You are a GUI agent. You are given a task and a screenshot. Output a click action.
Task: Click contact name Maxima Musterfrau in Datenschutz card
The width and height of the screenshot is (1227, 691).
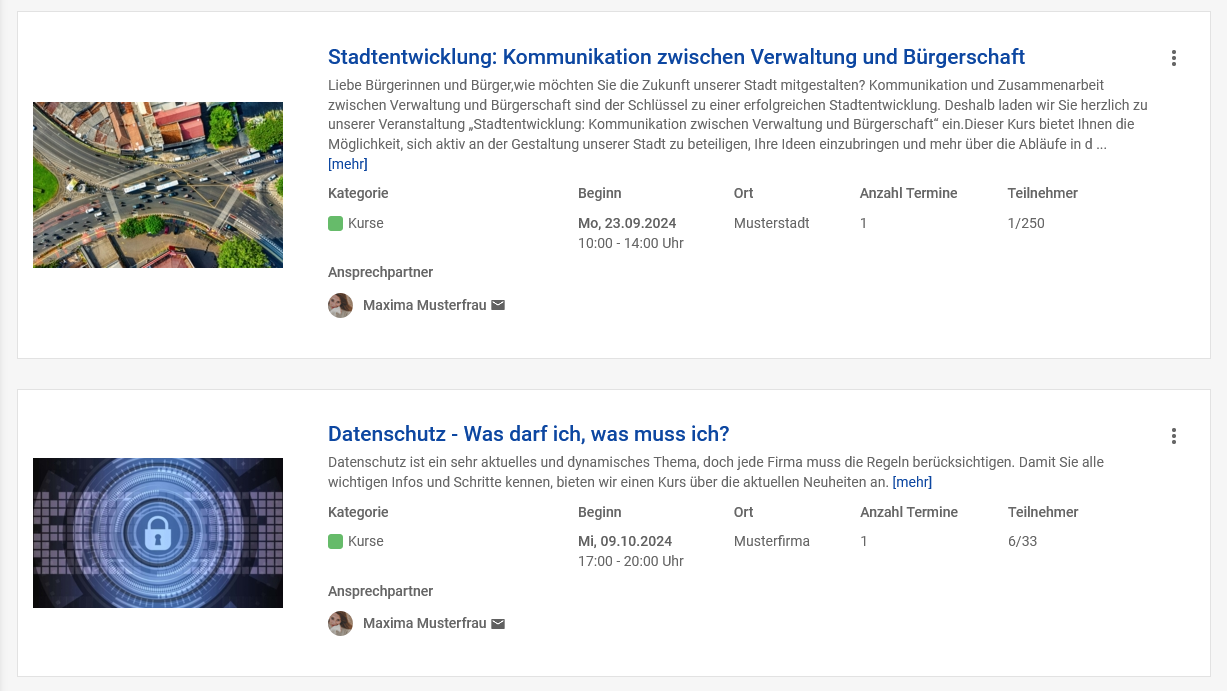coord(424,624)
